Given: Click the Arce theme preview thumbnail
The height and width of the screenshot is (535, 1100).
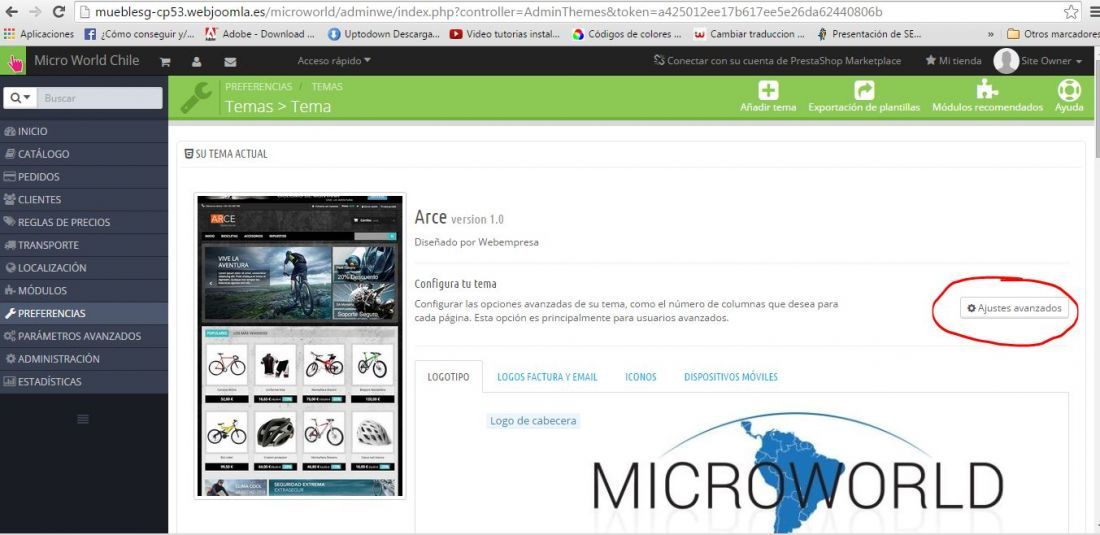Looking at the screenshot, I should (x=300, y=346).
